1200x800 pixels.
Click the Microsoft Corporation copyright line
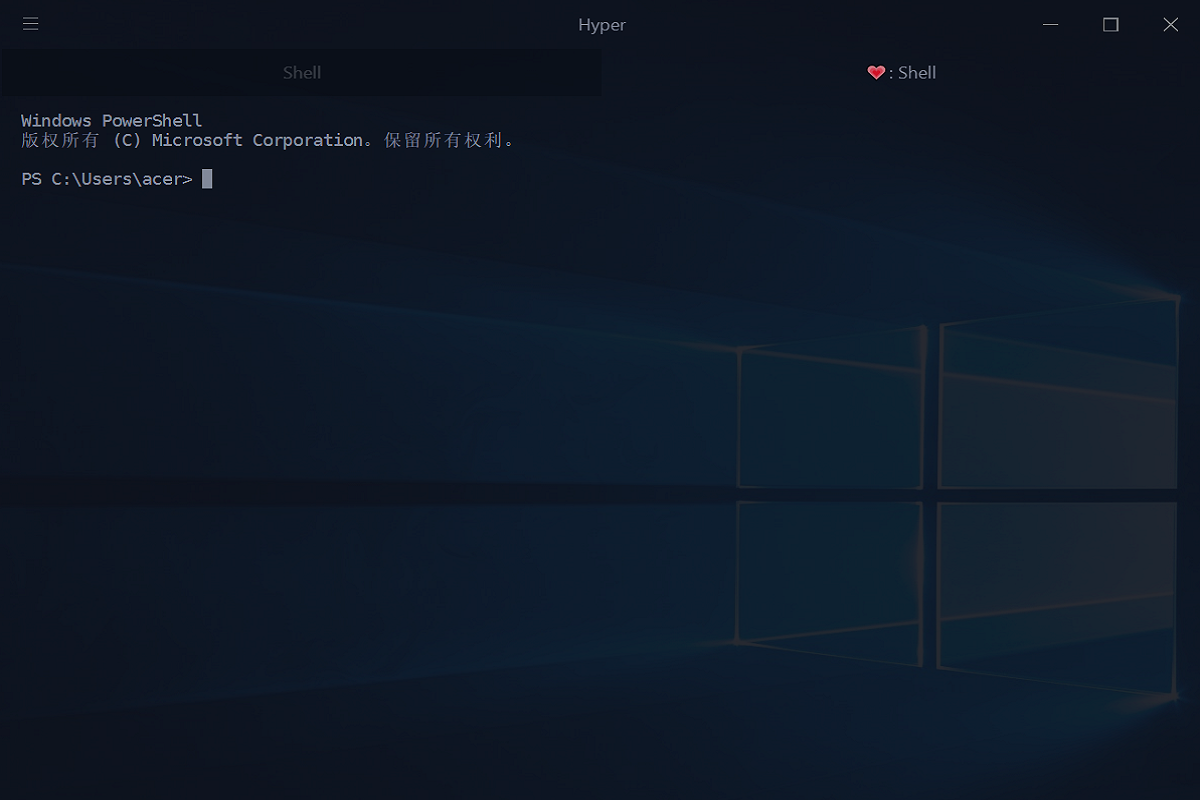268,140
